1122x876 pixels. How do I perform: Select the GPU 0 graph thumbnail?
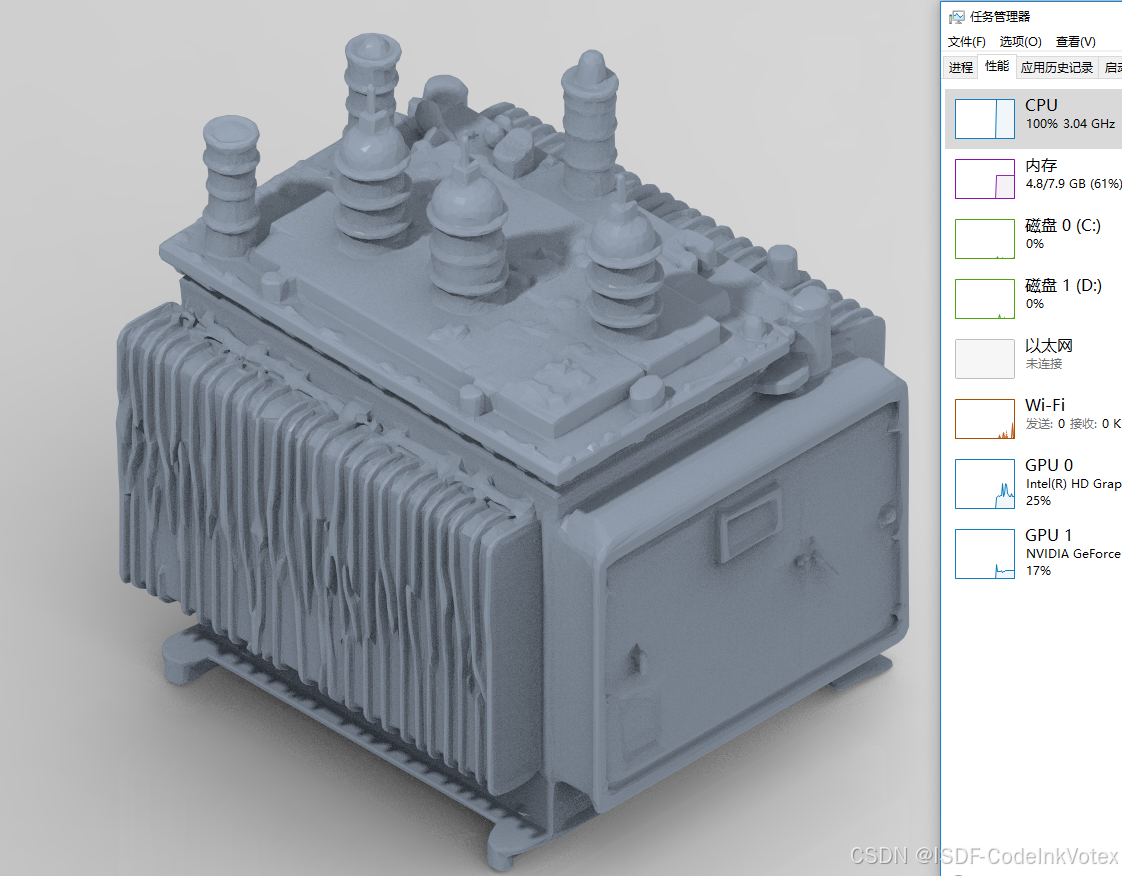(x=985, y=484)
